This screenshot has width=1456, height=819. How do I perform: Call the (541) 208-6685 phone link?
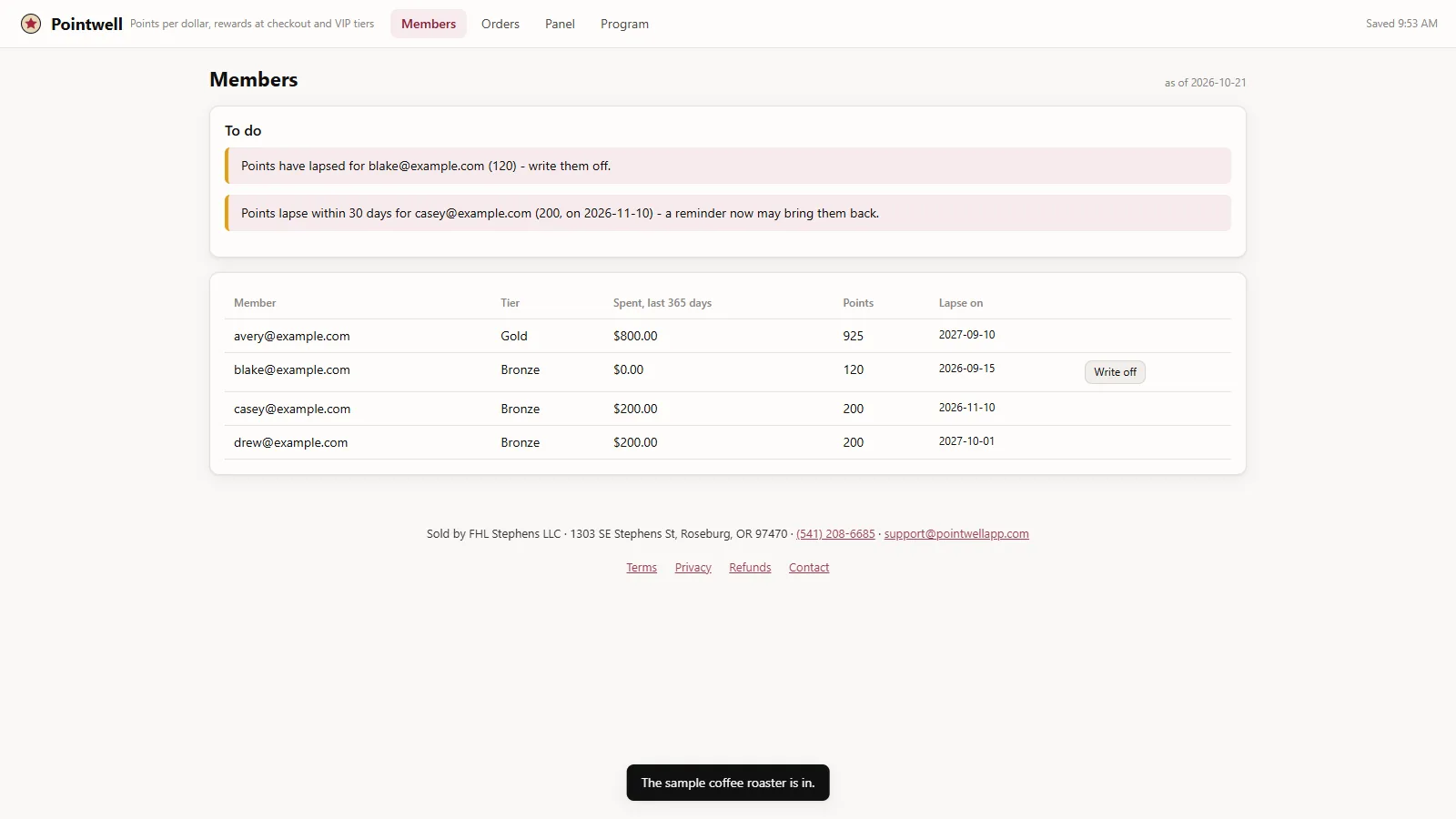[x=835, y=534]
